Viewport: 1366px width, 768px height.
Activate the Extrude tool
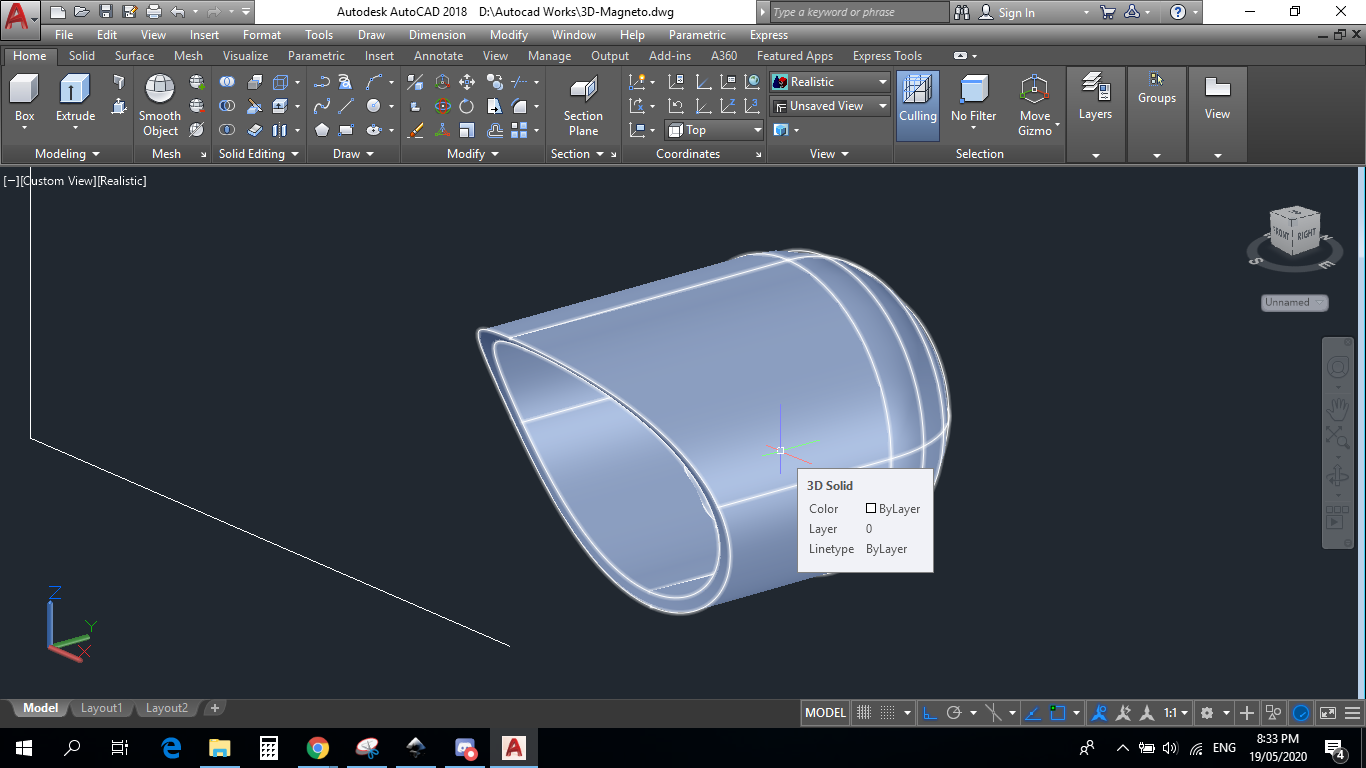click(x=75, y=99)
